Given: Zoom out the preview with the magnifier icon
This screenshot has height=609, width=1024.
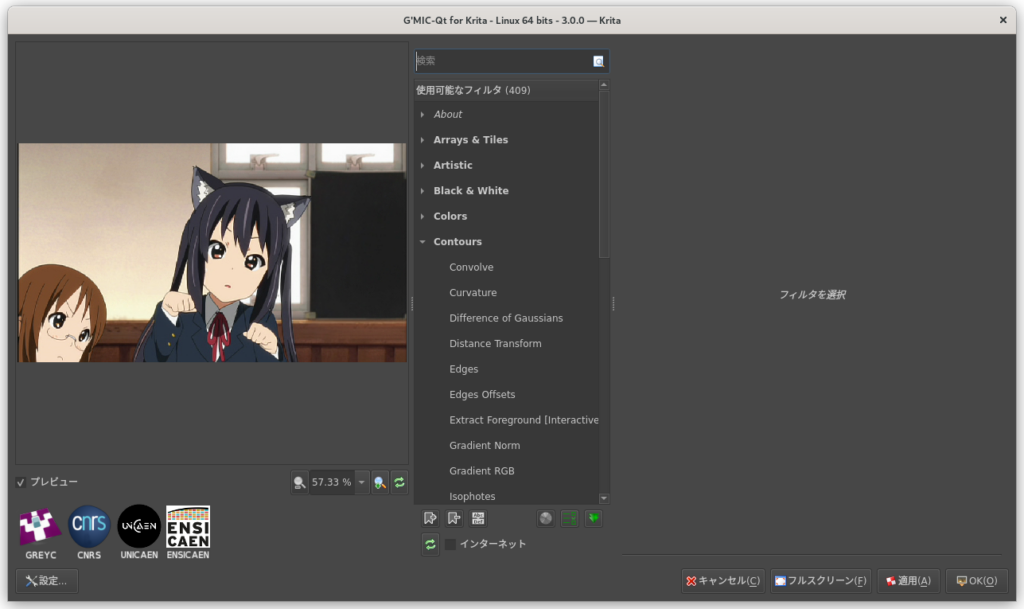Looking at the screenshot, I should pos(299,482).
